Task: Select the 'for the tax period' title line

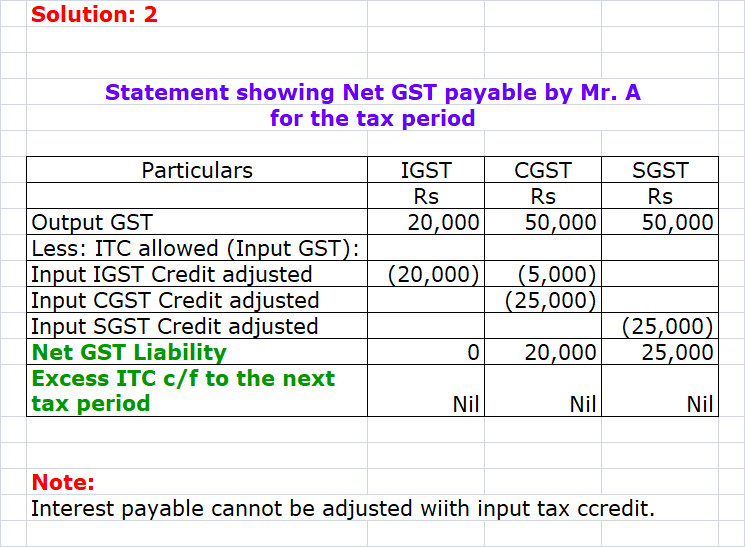Action: coord(372,118)
